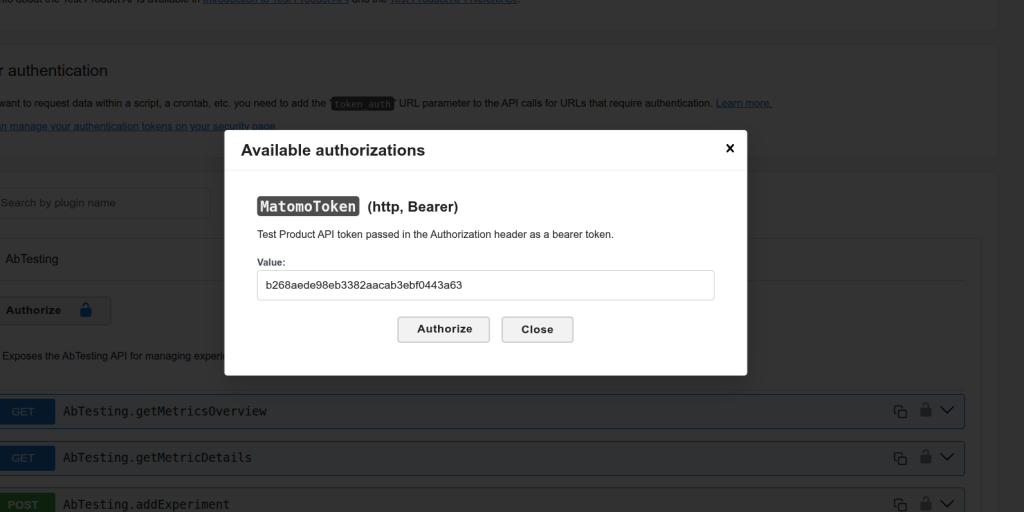Screen dimensions: 1024x512
Task: Open the manage authentication tokens link
Action: [138, 126]
